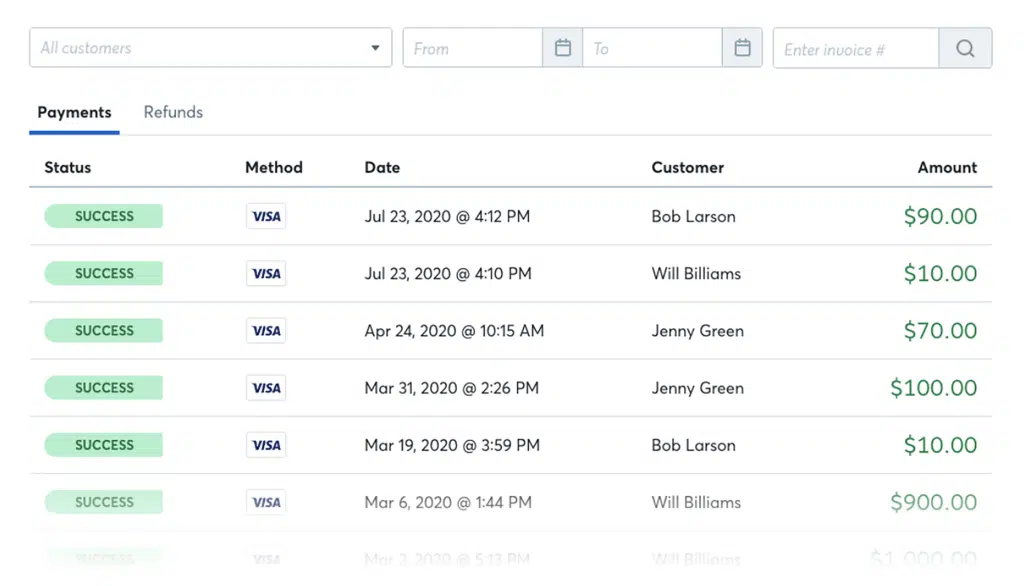Click the Visa icon in the $70.00 payment row
Image resolution: width=1024 pixels, height=586 pixels.
(x=266, y=331)
